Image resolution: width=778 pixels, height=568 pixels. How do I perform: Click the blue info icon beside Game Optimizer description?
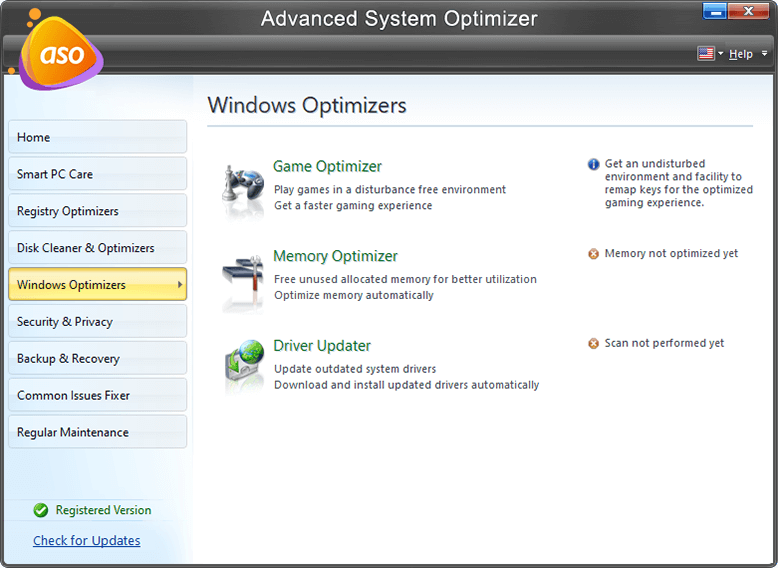(593, 164)
